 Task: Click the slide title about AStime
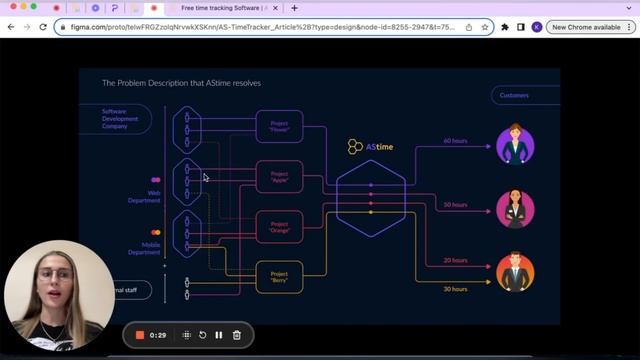point(181,83)
